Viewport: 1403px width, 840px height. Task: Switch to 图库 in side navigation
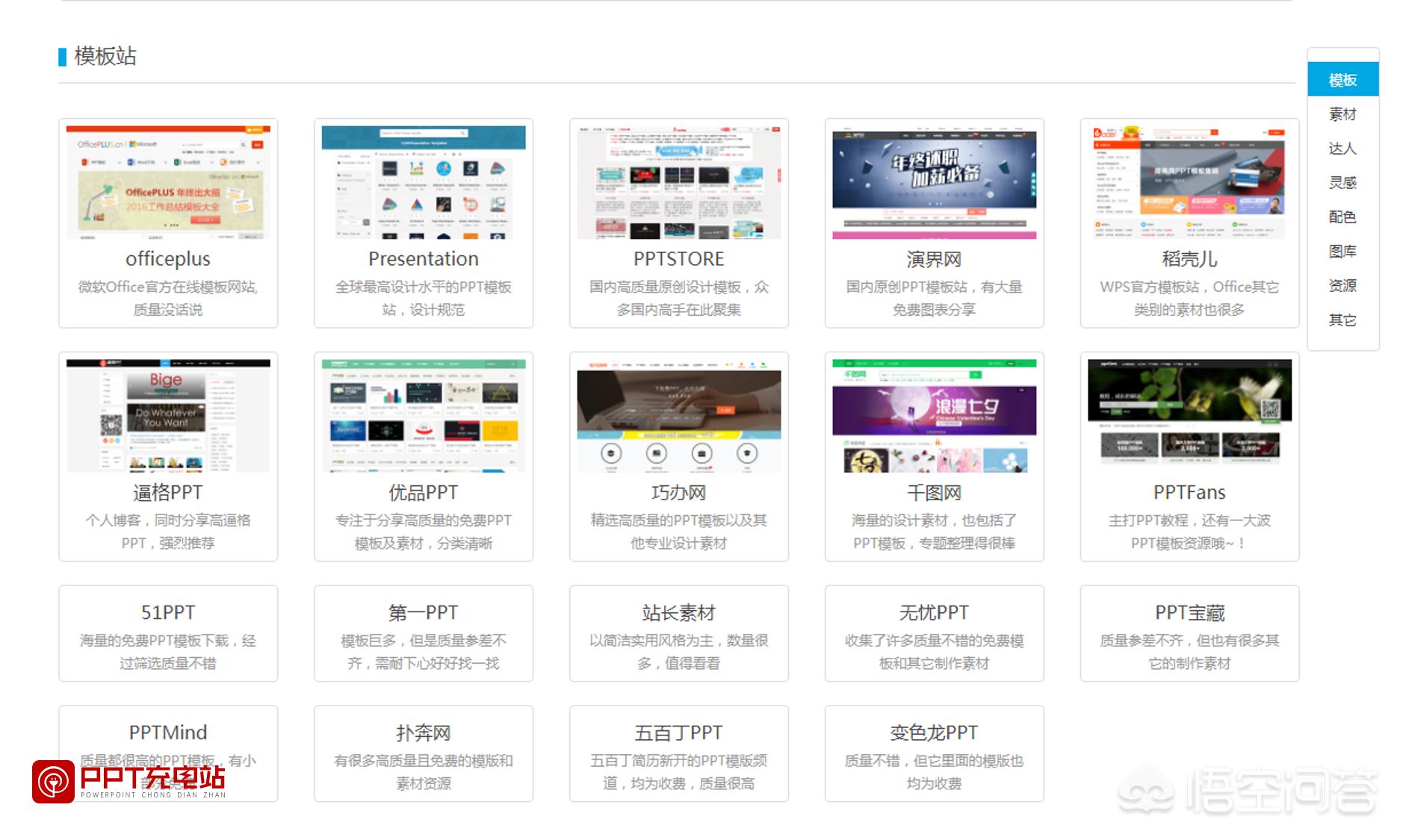click(x=1342, y=252)
